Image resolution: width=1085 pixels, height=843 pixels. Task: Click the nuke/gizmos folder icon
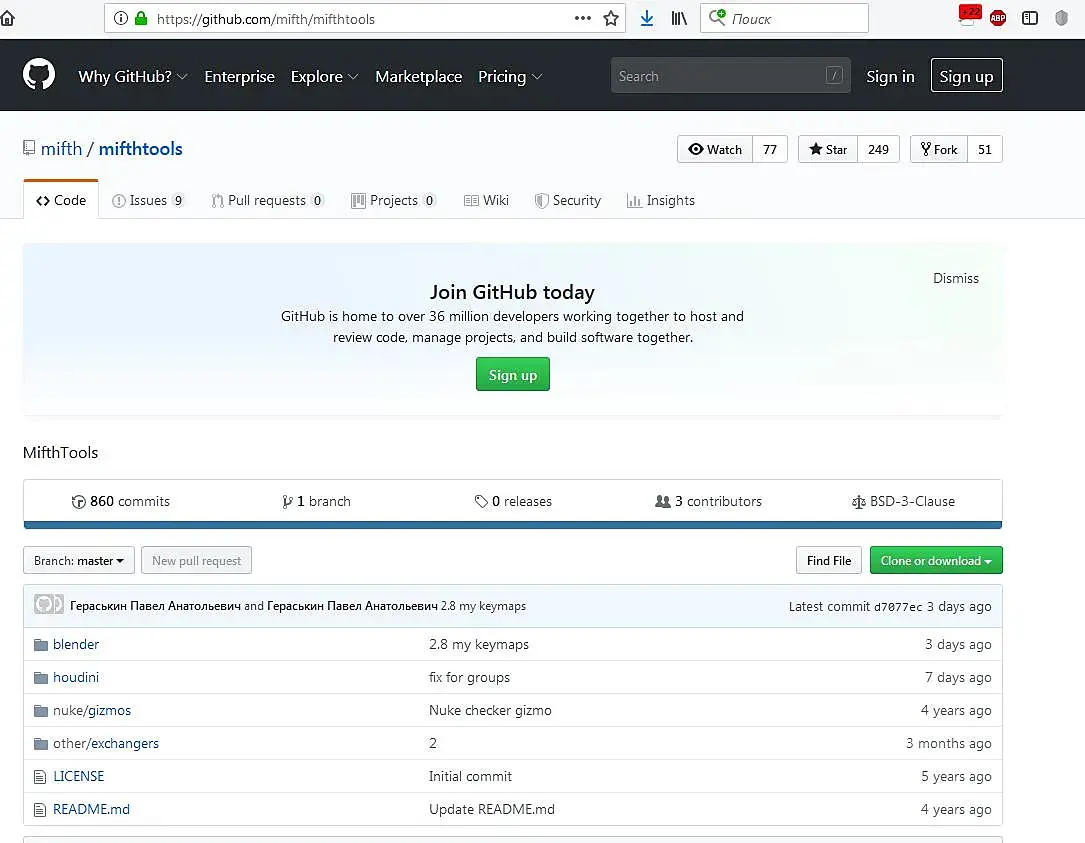pos(41,711)
